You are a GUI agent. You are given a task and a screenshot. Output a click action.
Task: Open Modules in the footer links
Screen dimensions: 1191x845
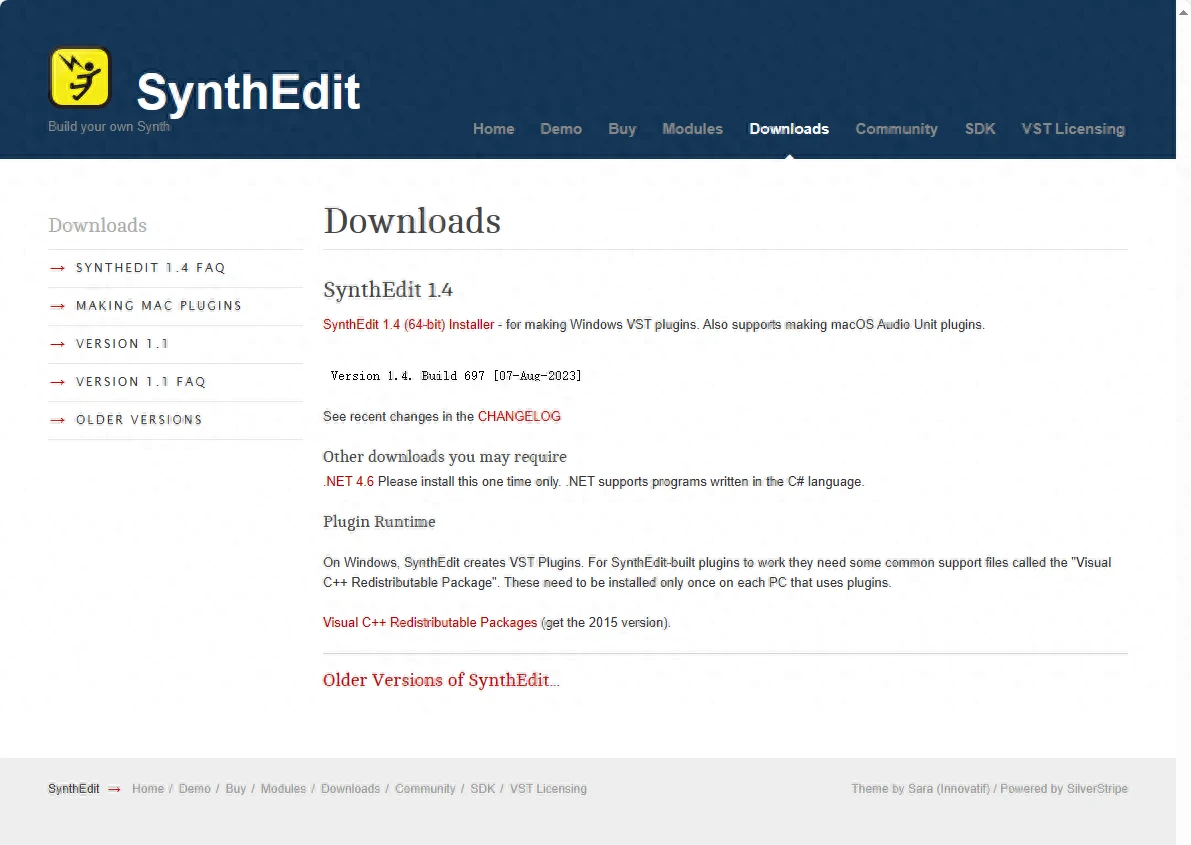tap(283, 789)
